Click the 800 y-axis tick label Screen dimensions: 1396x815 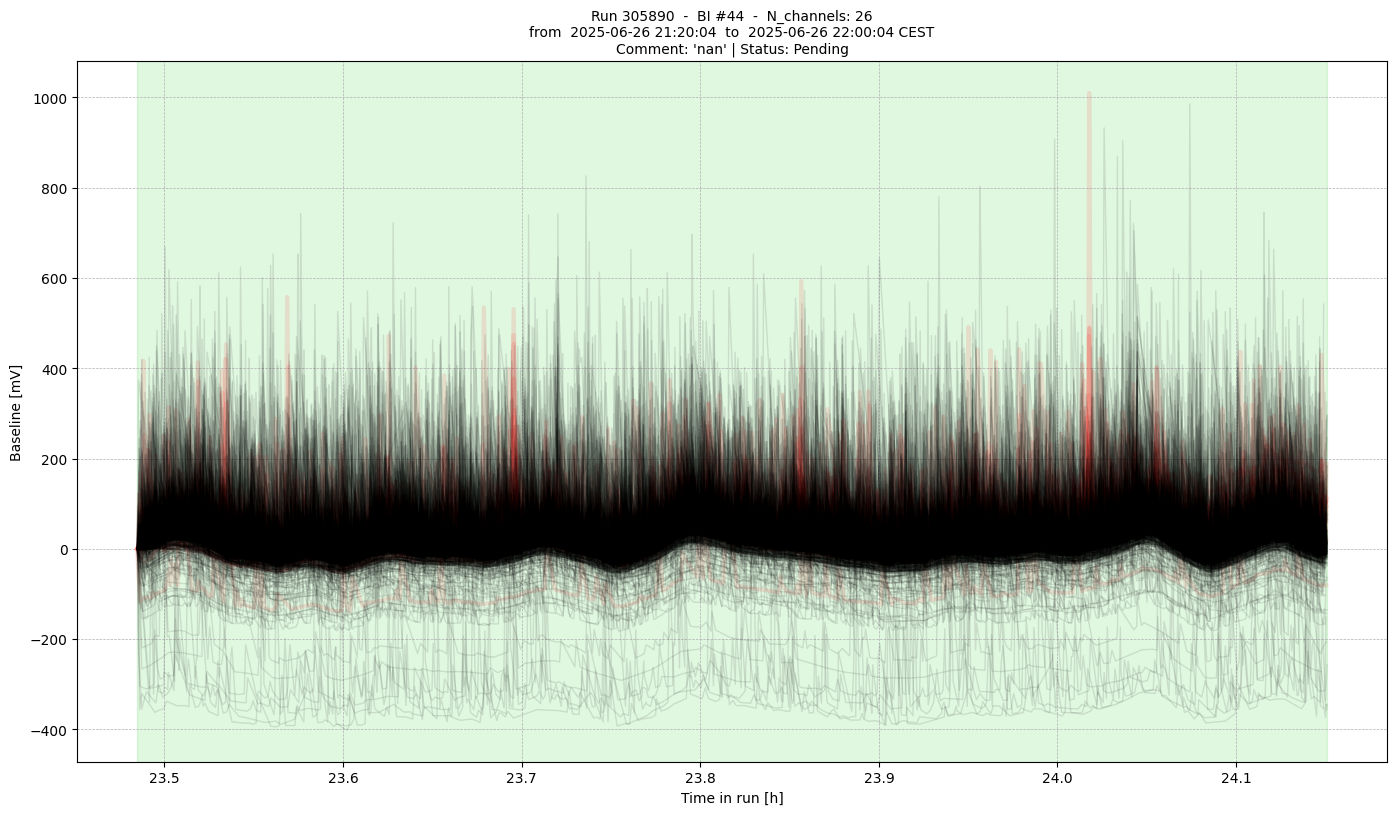tap(56, 188)
